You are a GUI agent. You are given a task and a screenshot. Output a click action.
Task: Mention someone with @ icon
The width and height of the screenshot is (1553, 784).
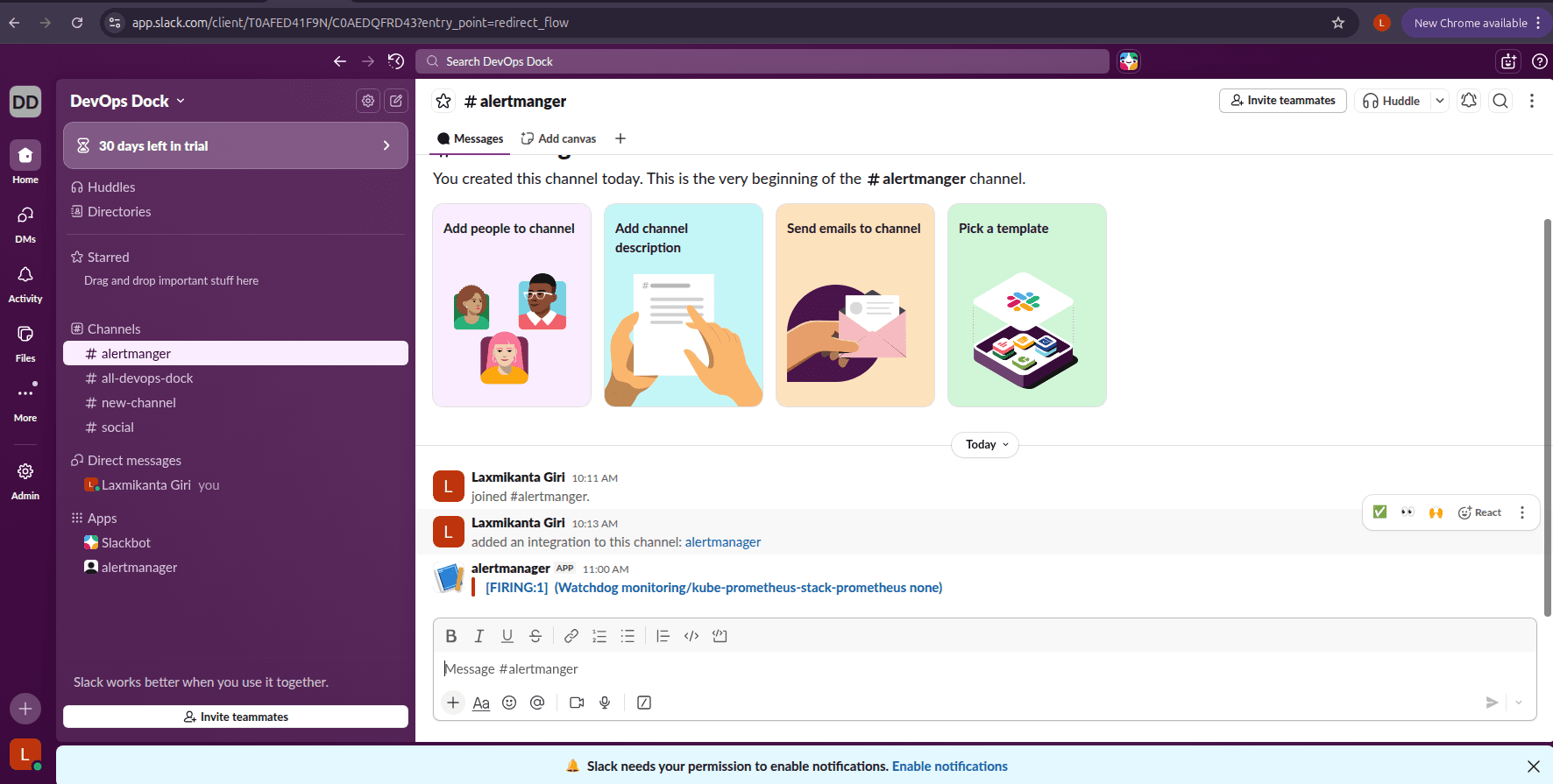(537, 703)
